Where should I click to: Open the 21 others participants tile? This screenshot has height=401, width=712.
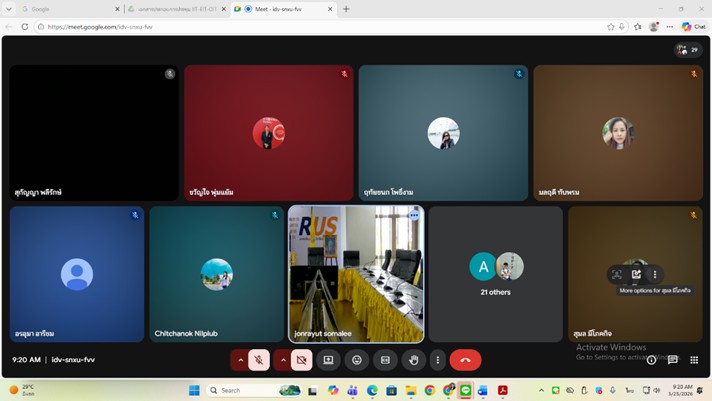(x=496, y=273)
